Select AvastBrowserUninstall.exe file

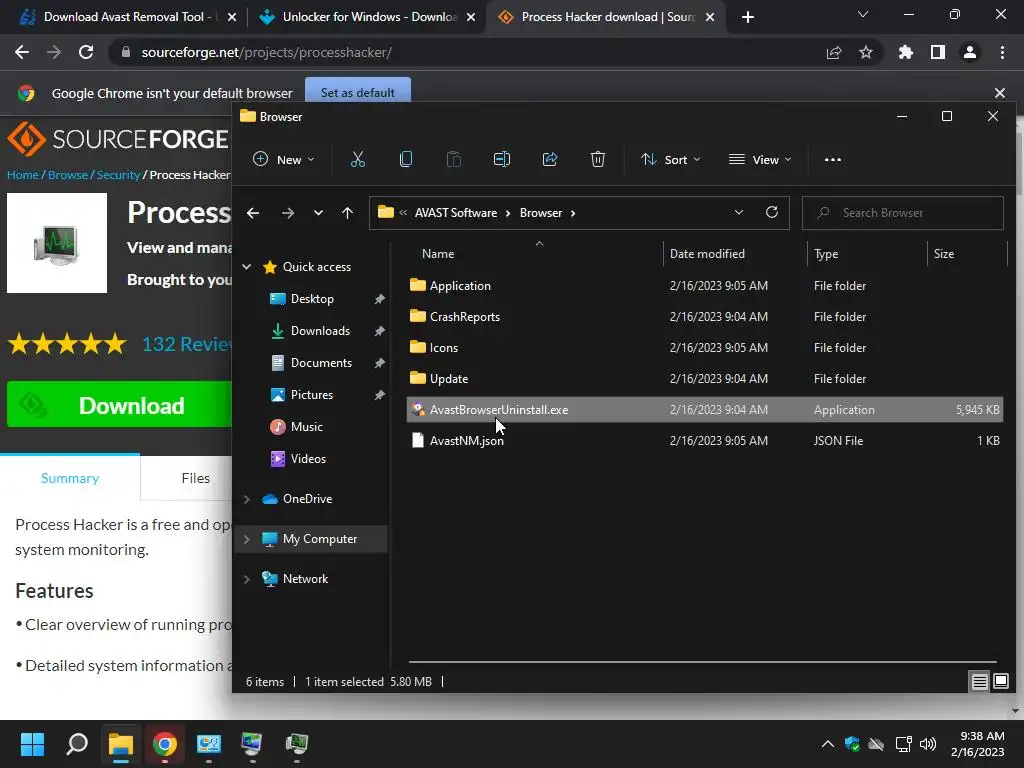[x=705, y=409]
